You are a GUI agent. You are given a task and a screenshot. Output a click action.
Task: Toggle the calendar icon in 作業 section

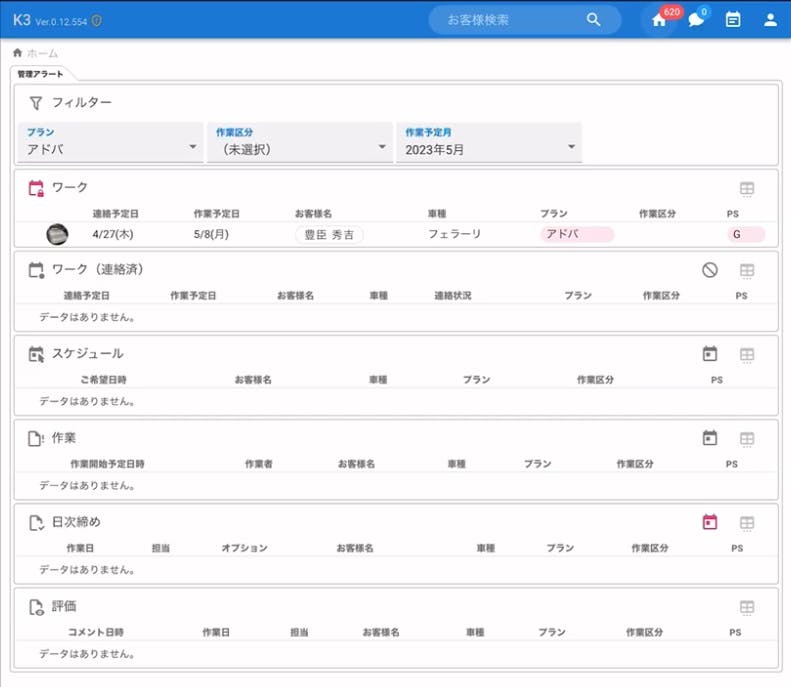pos(710,438)
